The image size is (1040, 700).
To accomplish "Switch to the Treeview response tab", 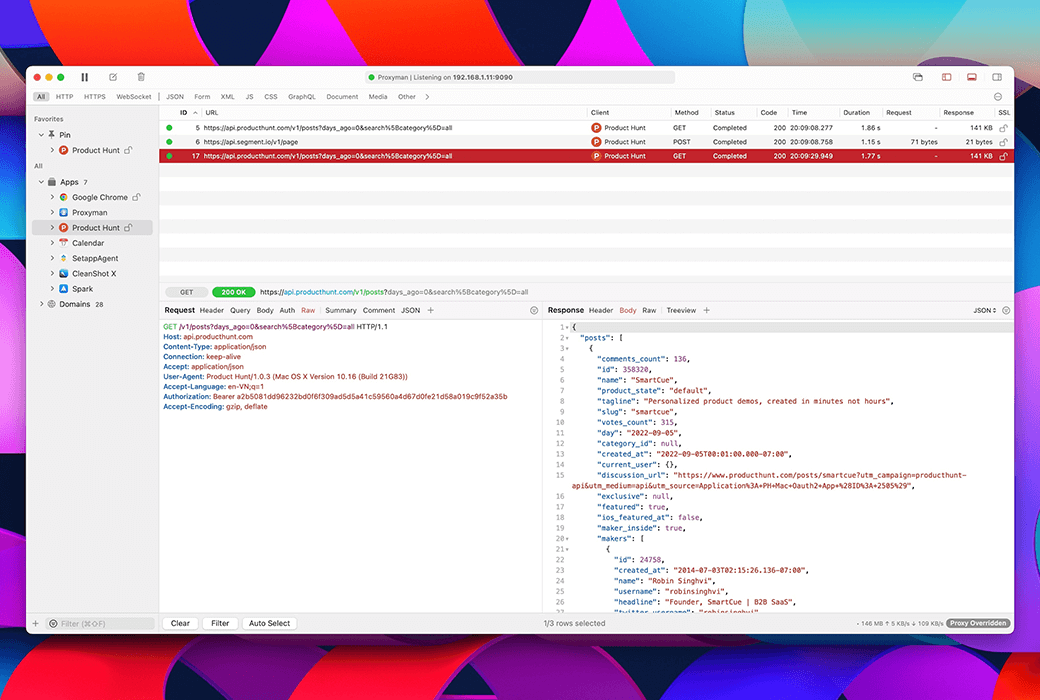I will coord(681,311).
